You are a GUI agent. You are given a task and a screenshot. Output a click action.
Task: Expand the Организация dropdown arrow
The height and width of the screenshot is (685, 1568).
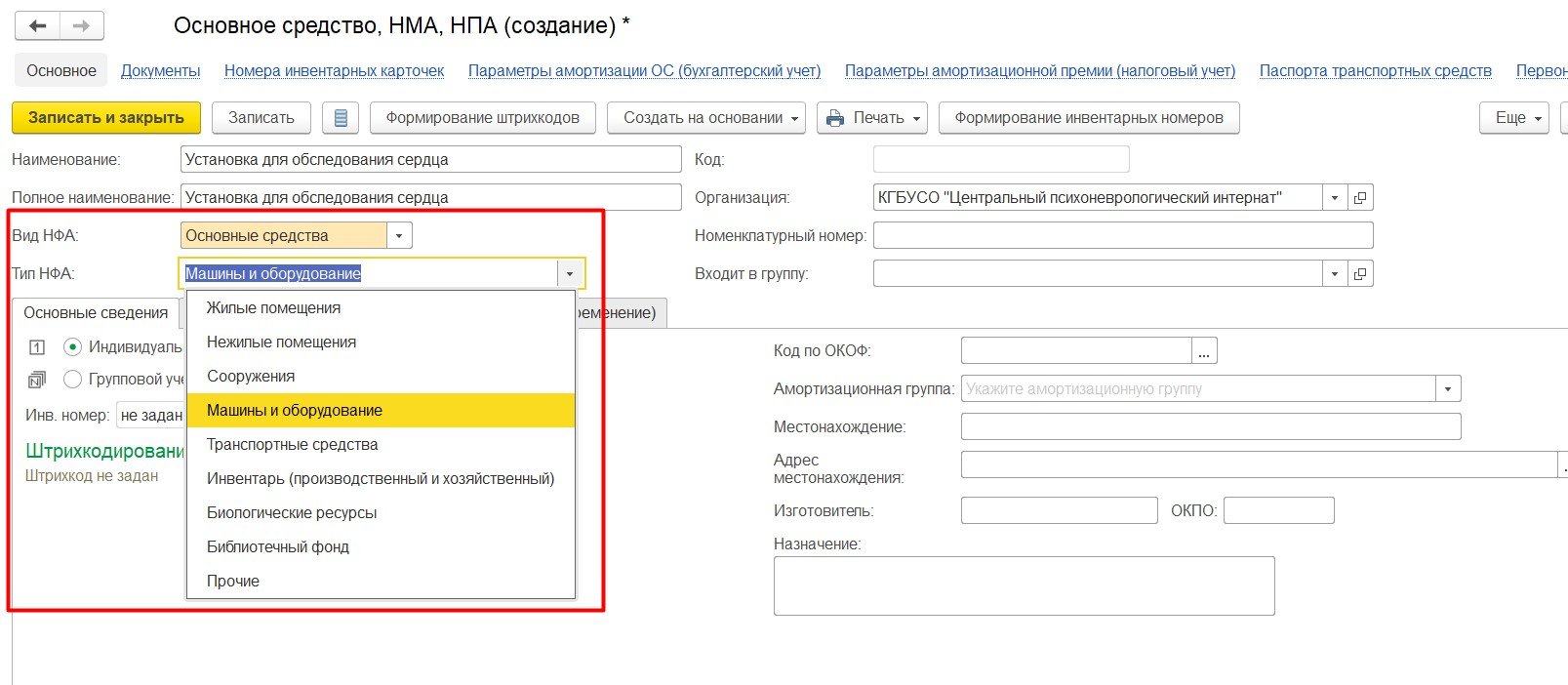(x=1335, y=198)
